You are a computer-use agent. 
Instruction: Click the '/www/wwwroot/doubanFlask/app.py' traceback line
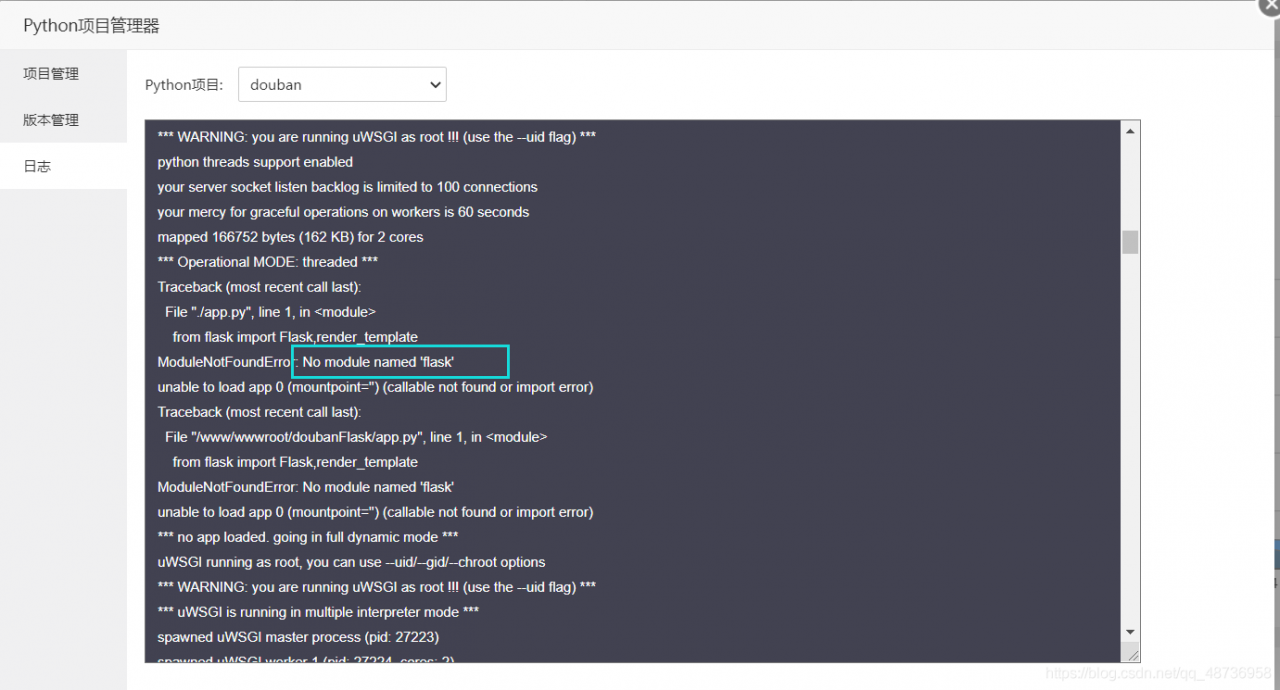(356, 437)
